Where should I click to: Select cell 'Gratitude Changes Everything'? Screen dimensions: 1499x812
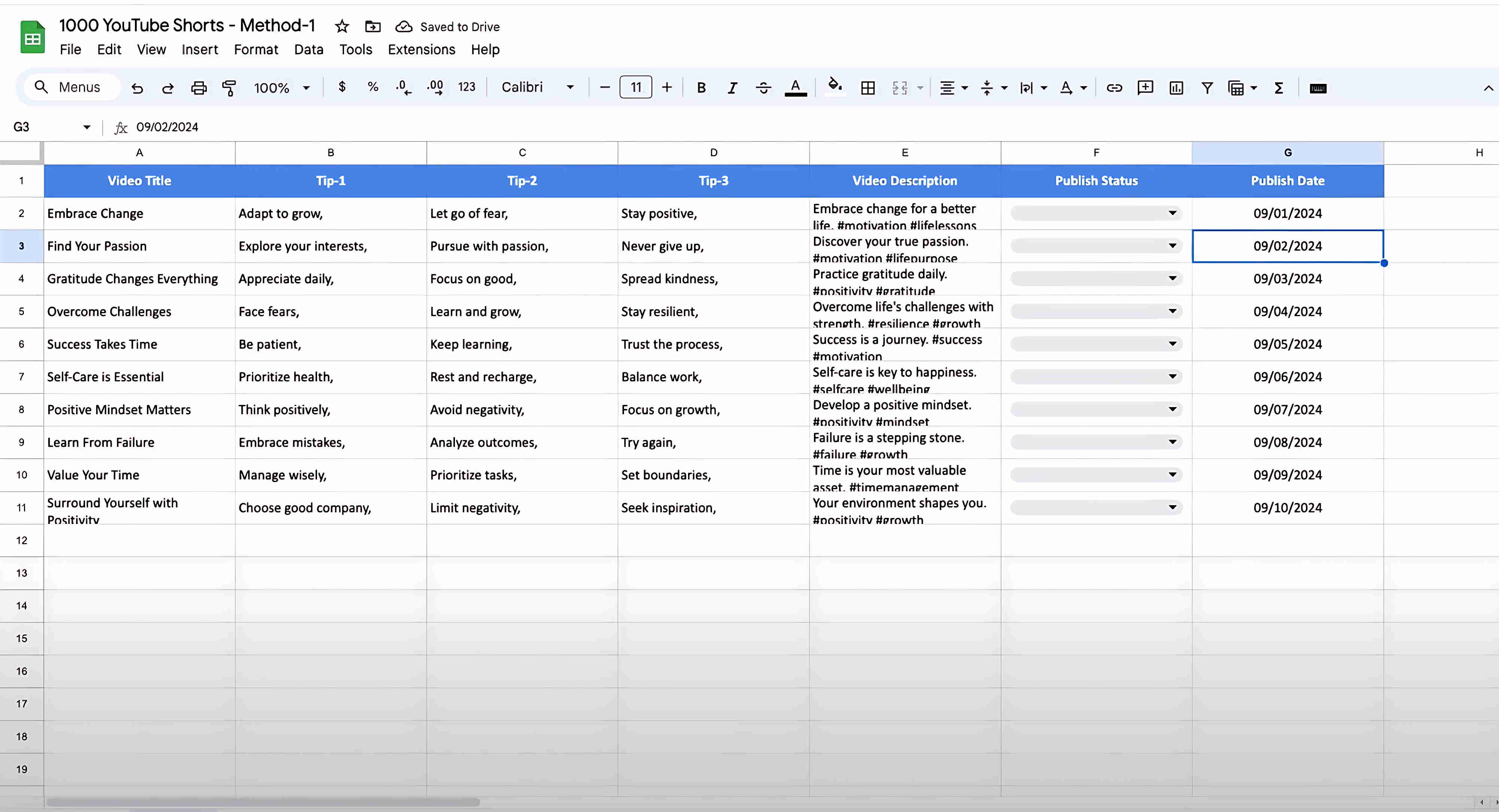[140, 279]
